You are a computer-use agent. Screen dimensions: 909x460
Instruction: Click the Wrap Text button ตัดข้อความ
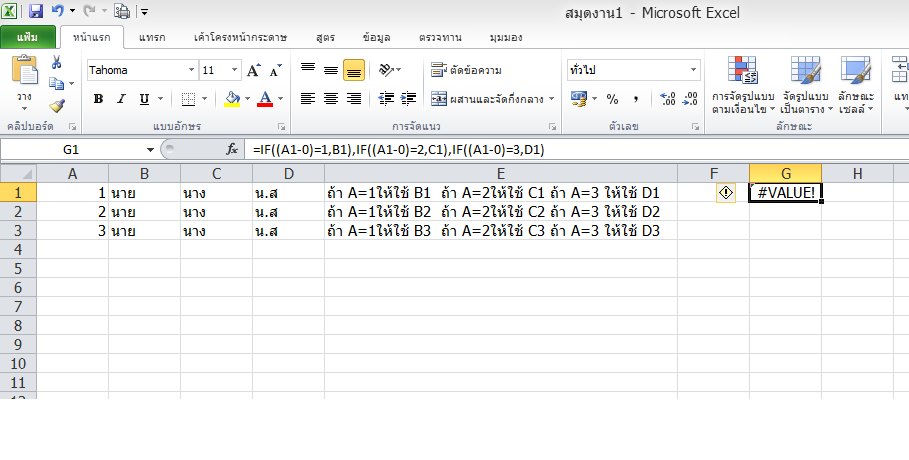tap(467, 70)
